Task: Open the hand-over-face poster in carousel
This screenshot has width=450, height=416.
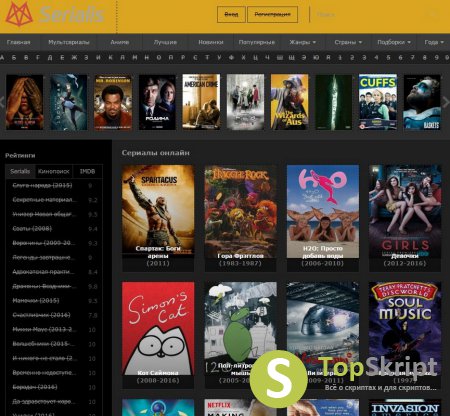Action: (x=24, y=102)
